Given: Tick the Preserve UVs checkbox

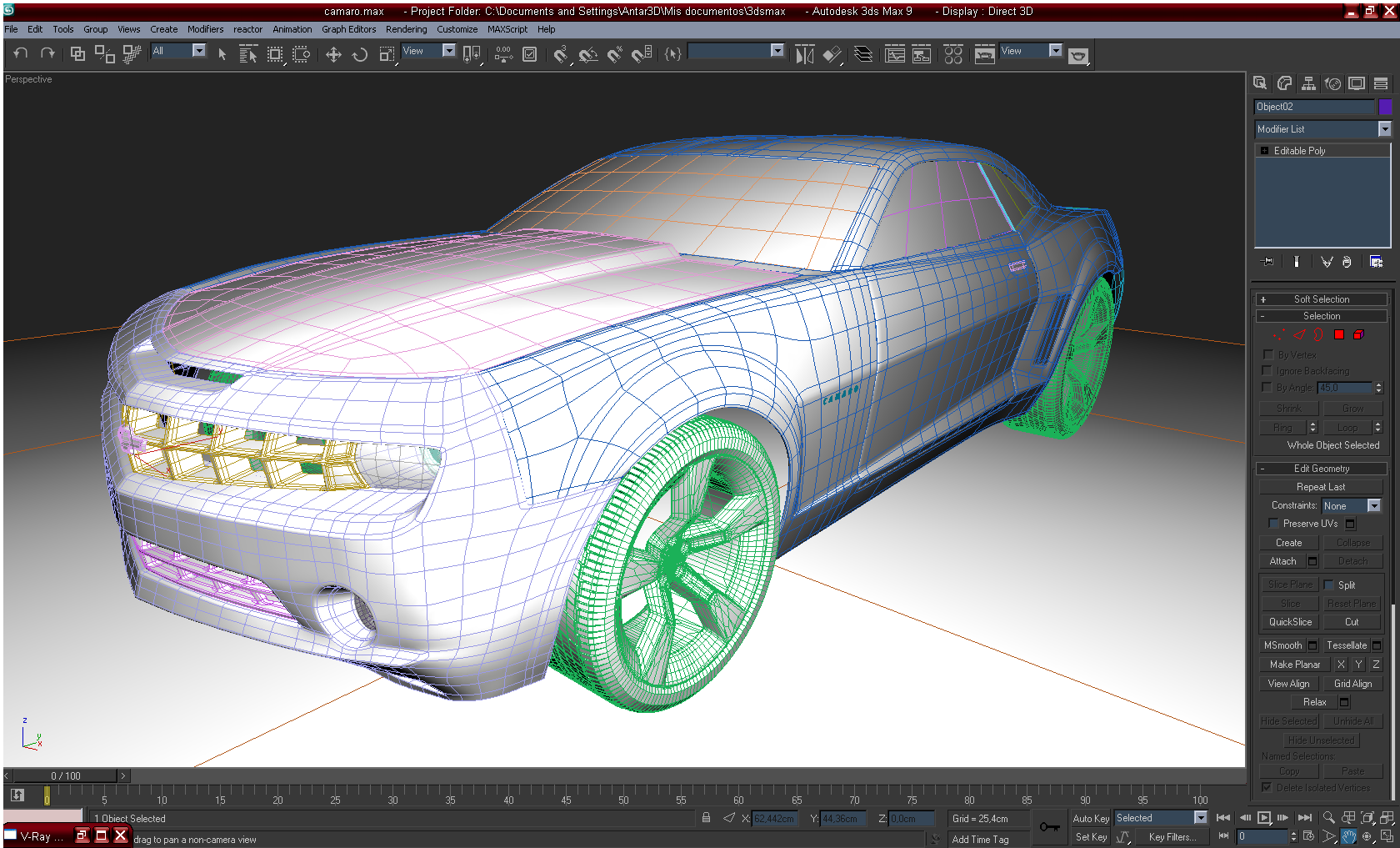Looking at the screenshot, I should pyautogui.click(x=1273, y=524).
